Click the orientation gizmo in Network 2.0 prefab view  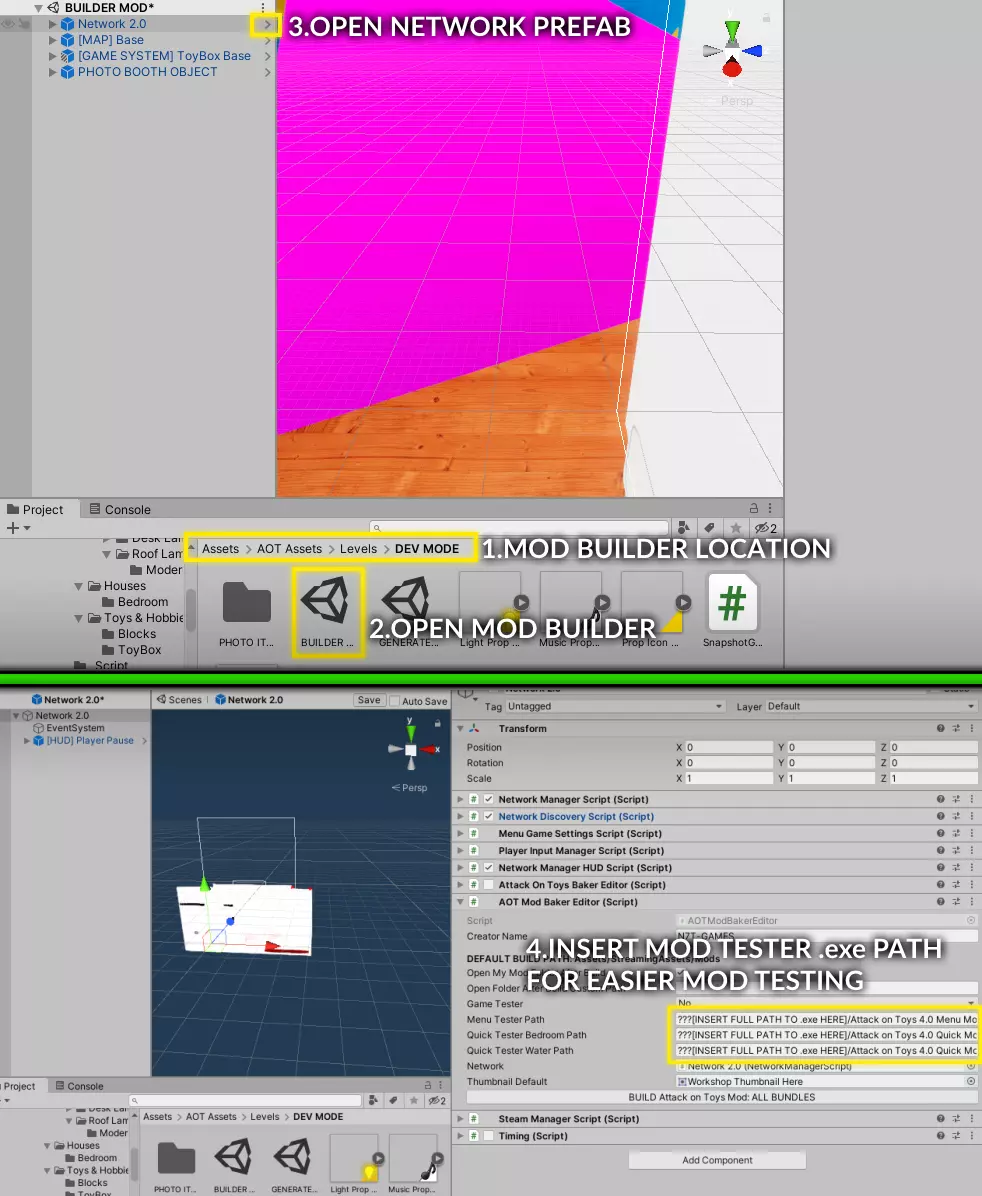412,749
